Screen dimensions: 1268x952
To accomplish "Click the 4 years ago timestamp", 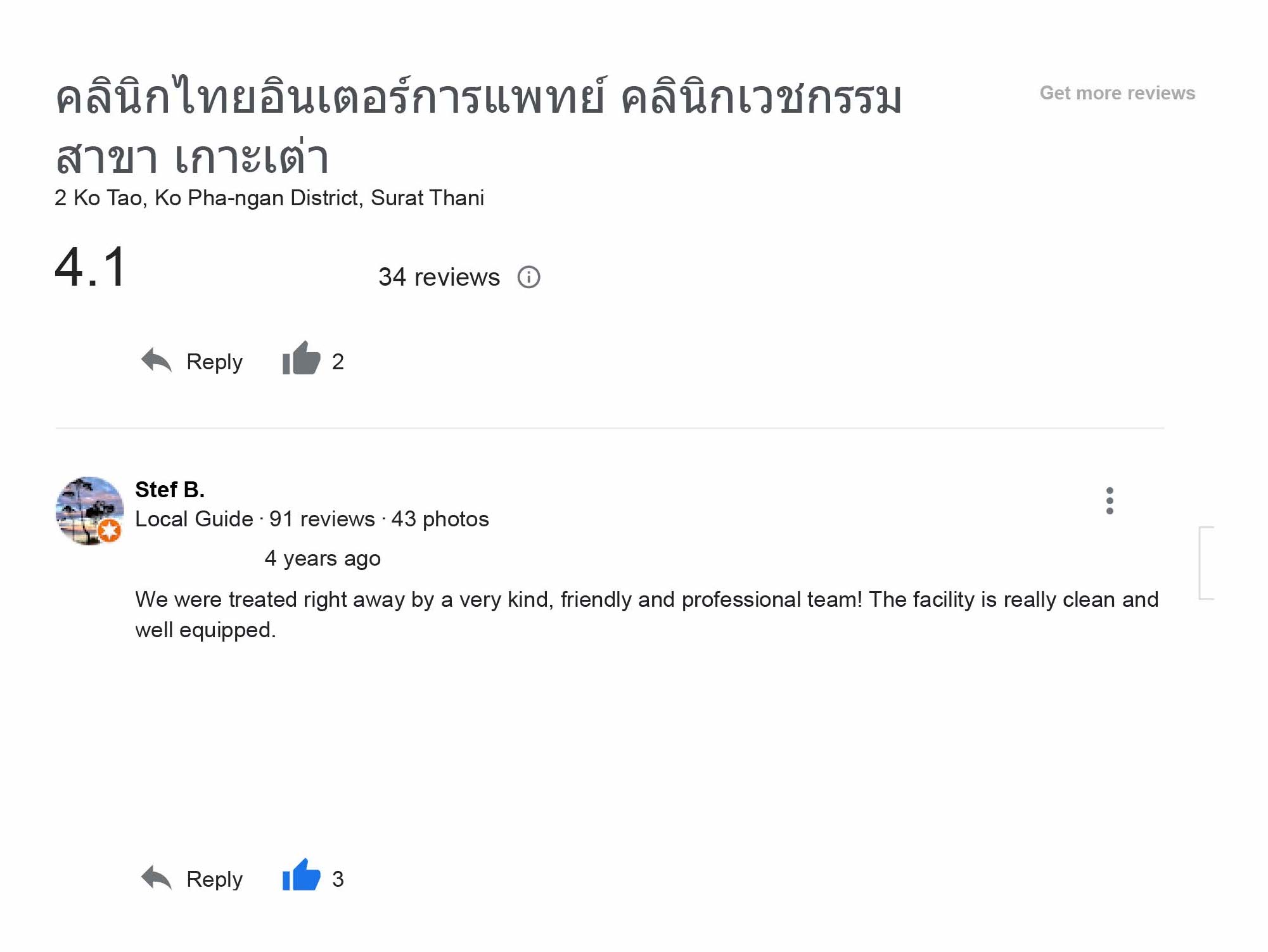I will coord(322,558).
